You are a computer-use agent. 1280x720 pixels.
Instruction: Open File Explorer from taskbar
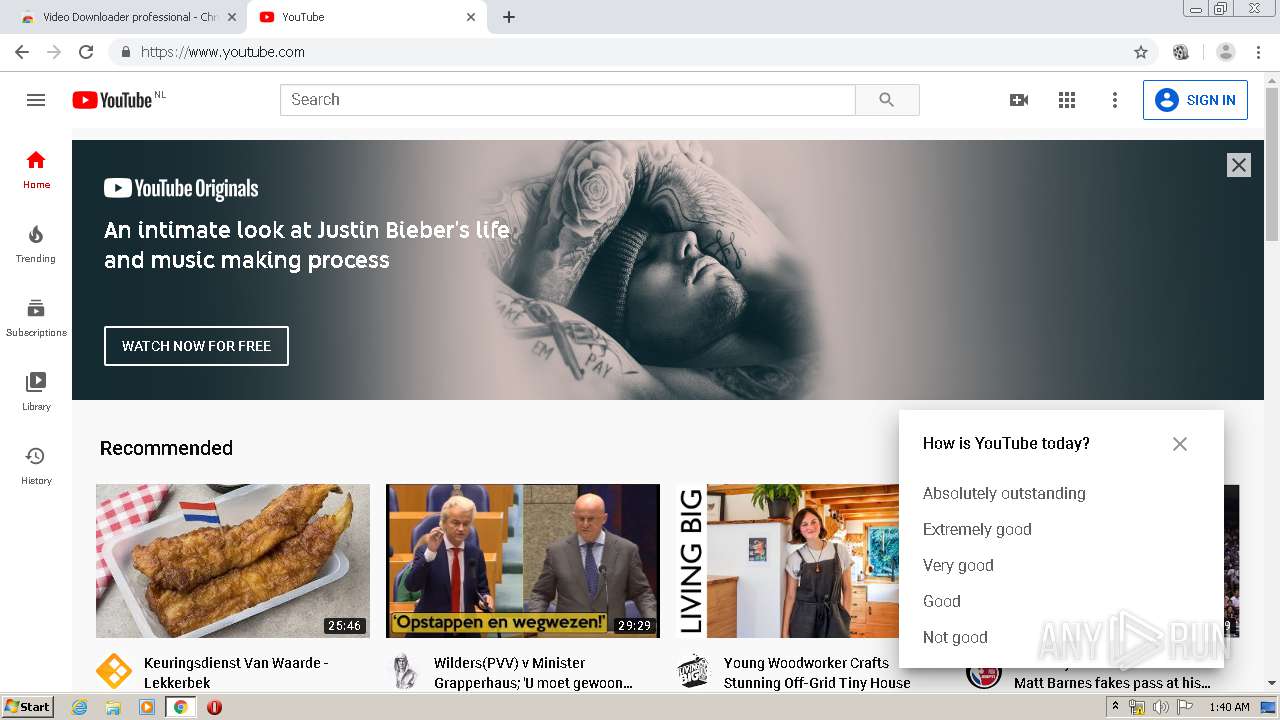click(x=113, y=707)
